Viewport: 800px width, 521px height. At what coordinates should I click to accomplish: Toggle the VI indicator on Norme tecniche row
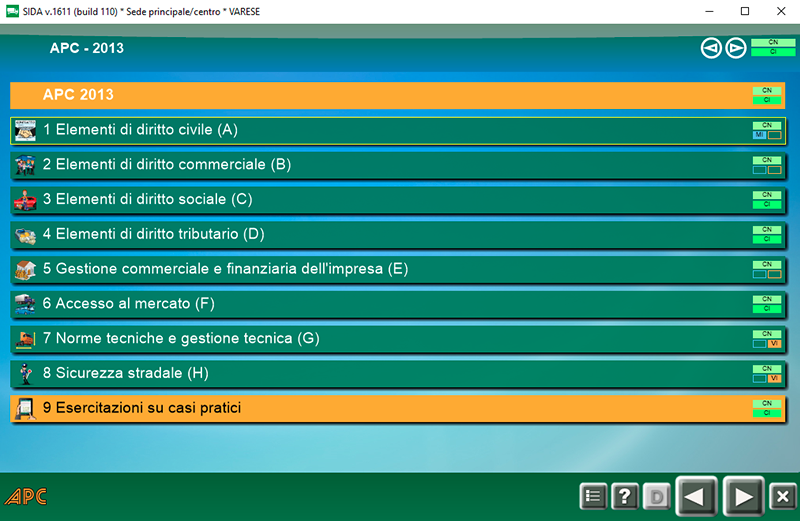(x=774, y=344)
